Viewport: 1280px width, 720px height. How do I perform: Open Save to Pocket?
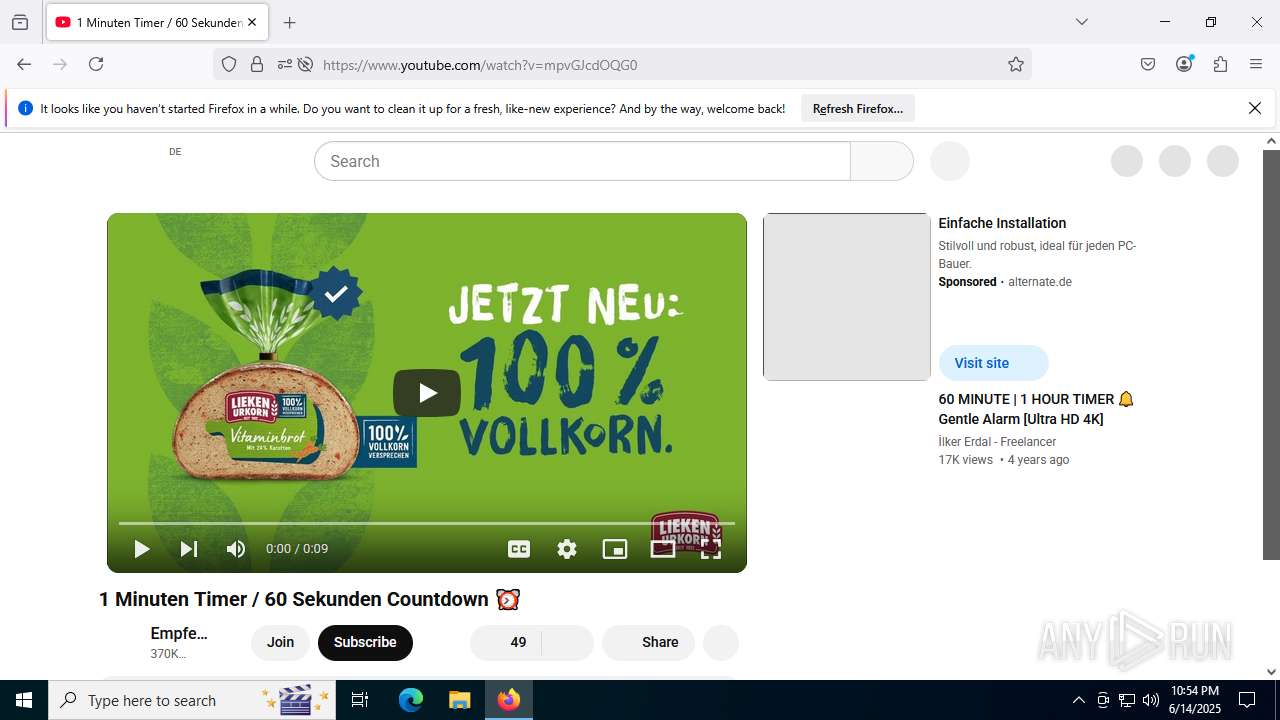[1148, 64]
